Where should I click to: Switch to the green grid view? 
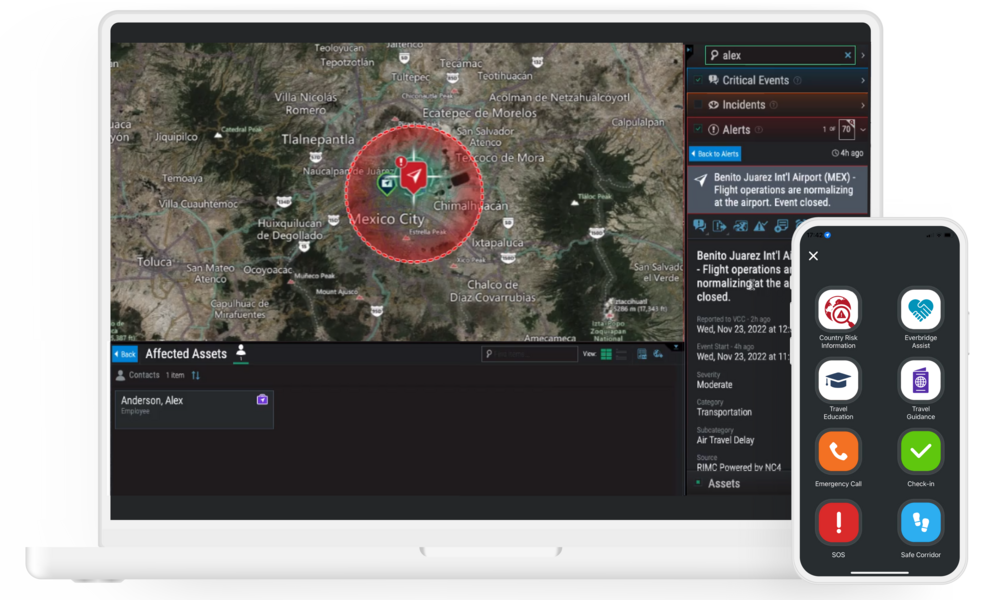(x=606, y=354)
